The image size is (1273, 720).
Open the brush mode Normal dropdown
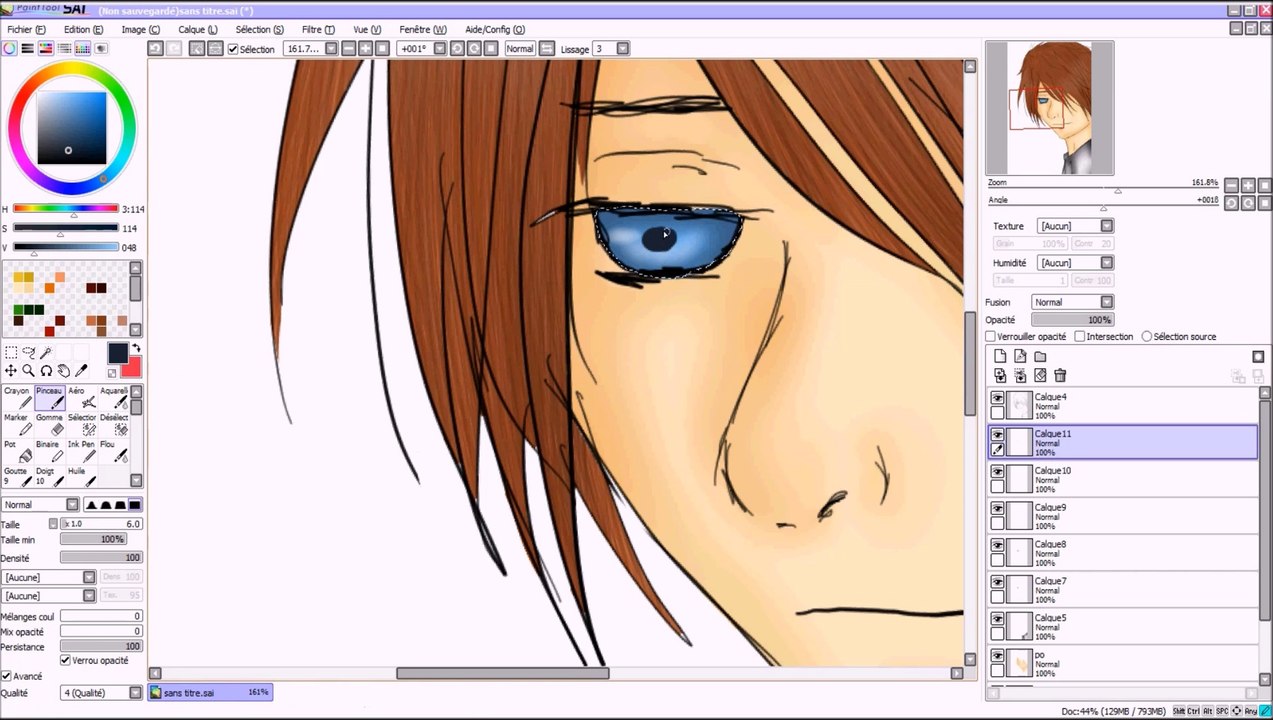pyautogui.click(x=40, y=505)
